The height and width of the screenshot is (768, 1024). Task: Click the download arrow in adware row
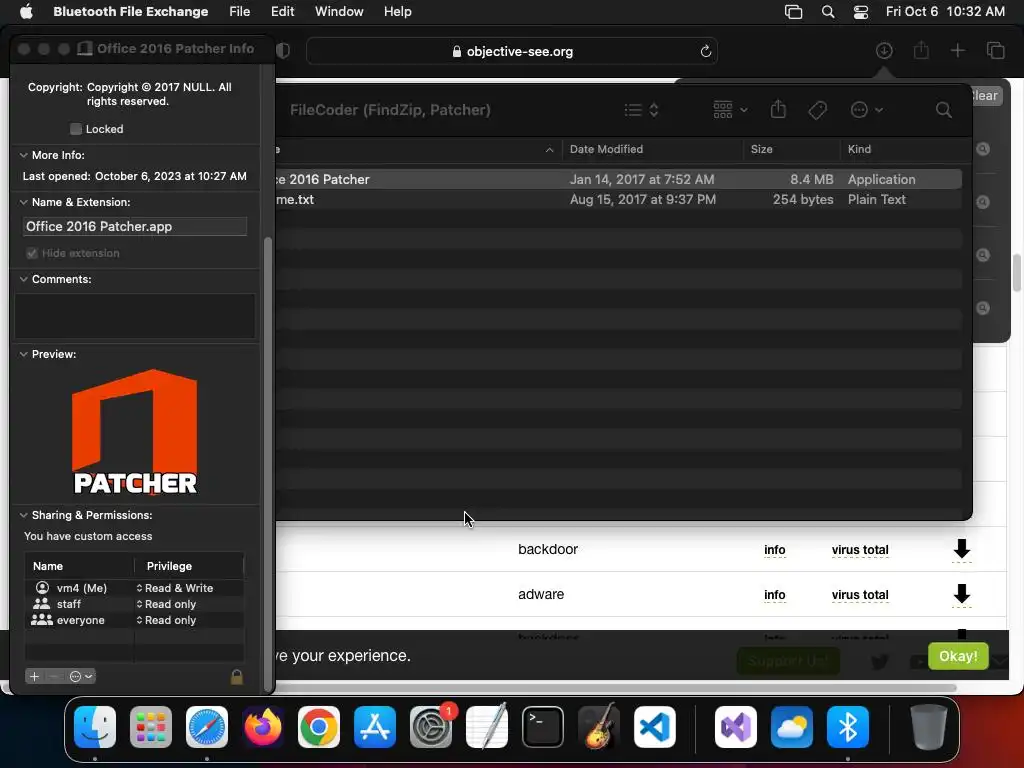[961, 594]
